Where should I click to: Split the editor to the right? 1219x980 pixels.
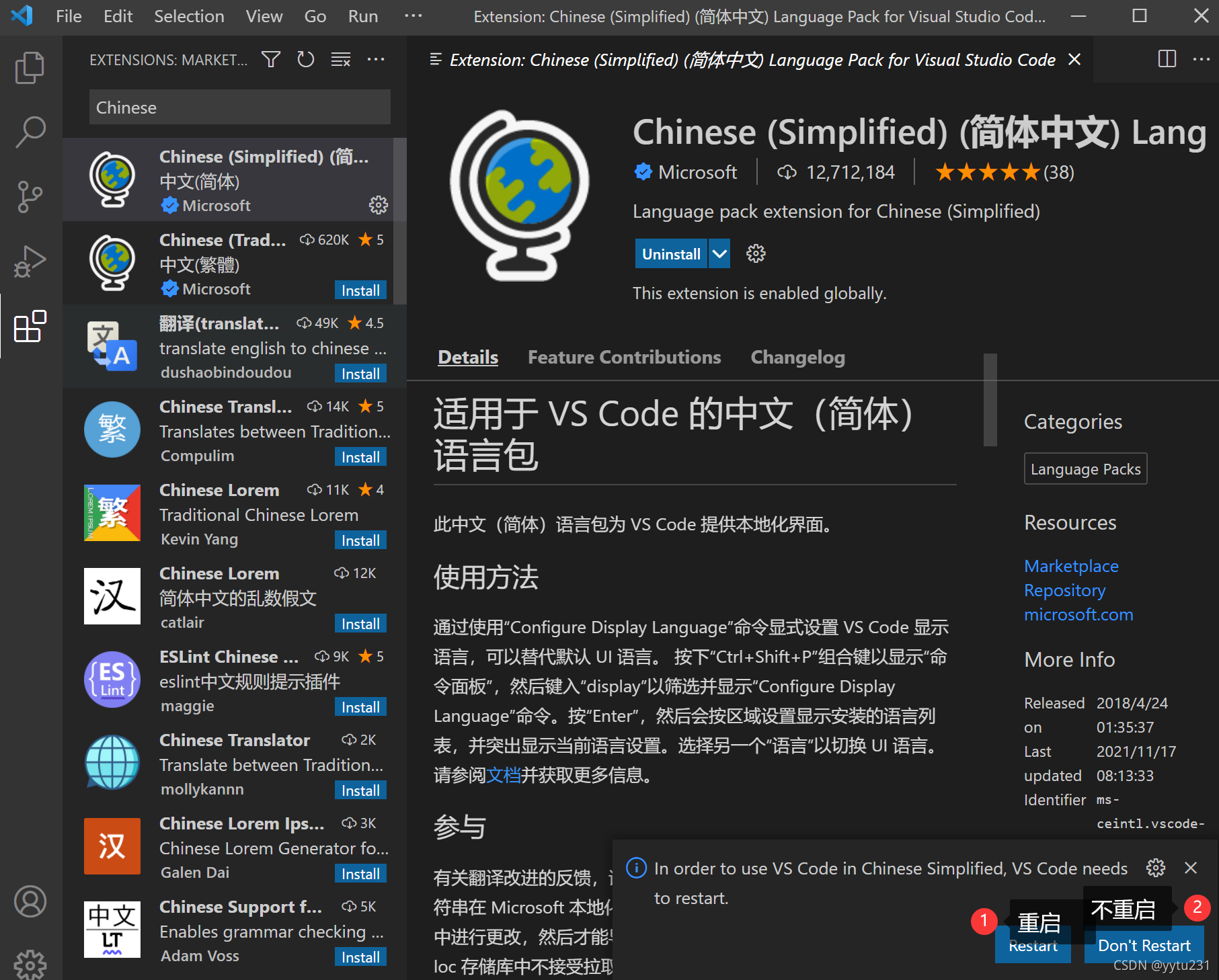click(x=1167, y=59)
